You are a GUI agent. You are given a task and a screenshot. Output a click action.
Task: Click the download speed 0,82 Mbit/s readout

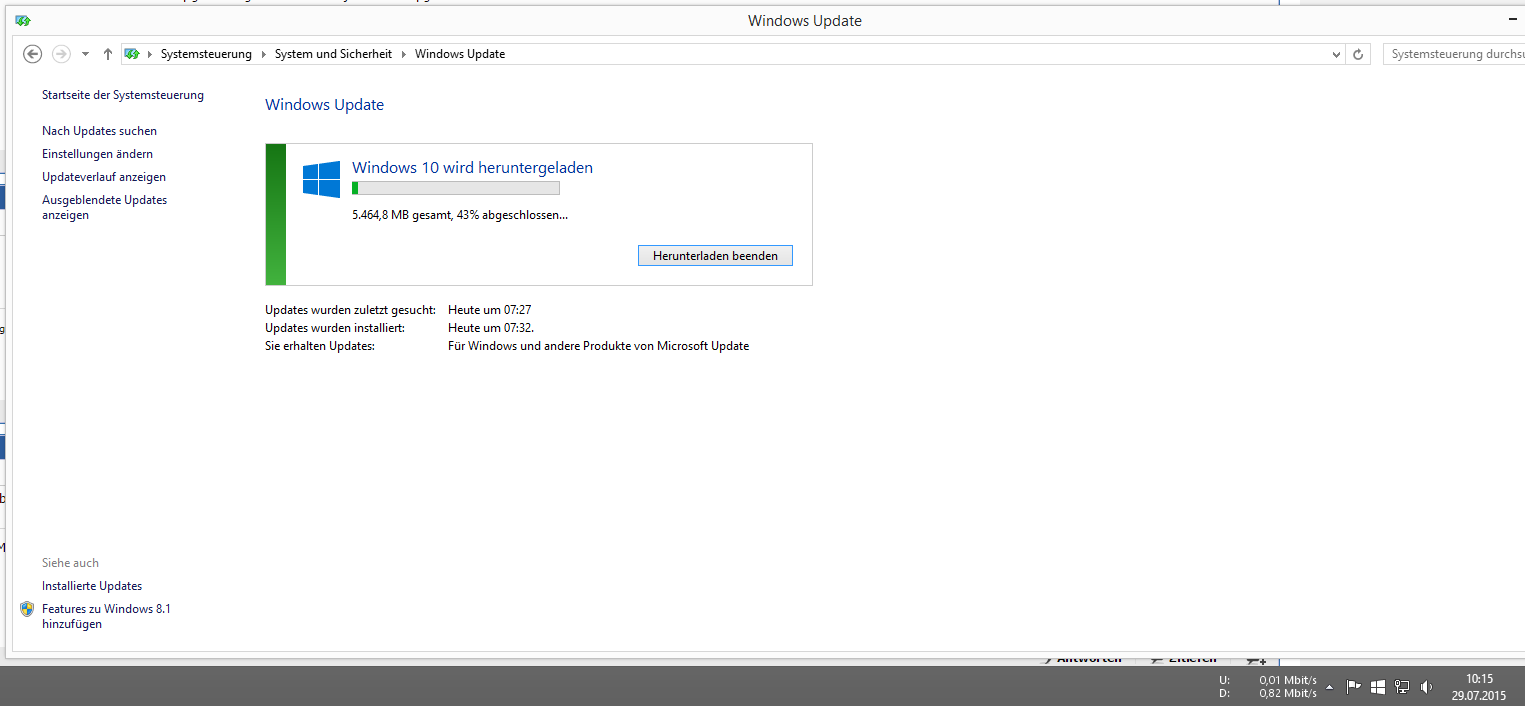[x=1288, y=693]
